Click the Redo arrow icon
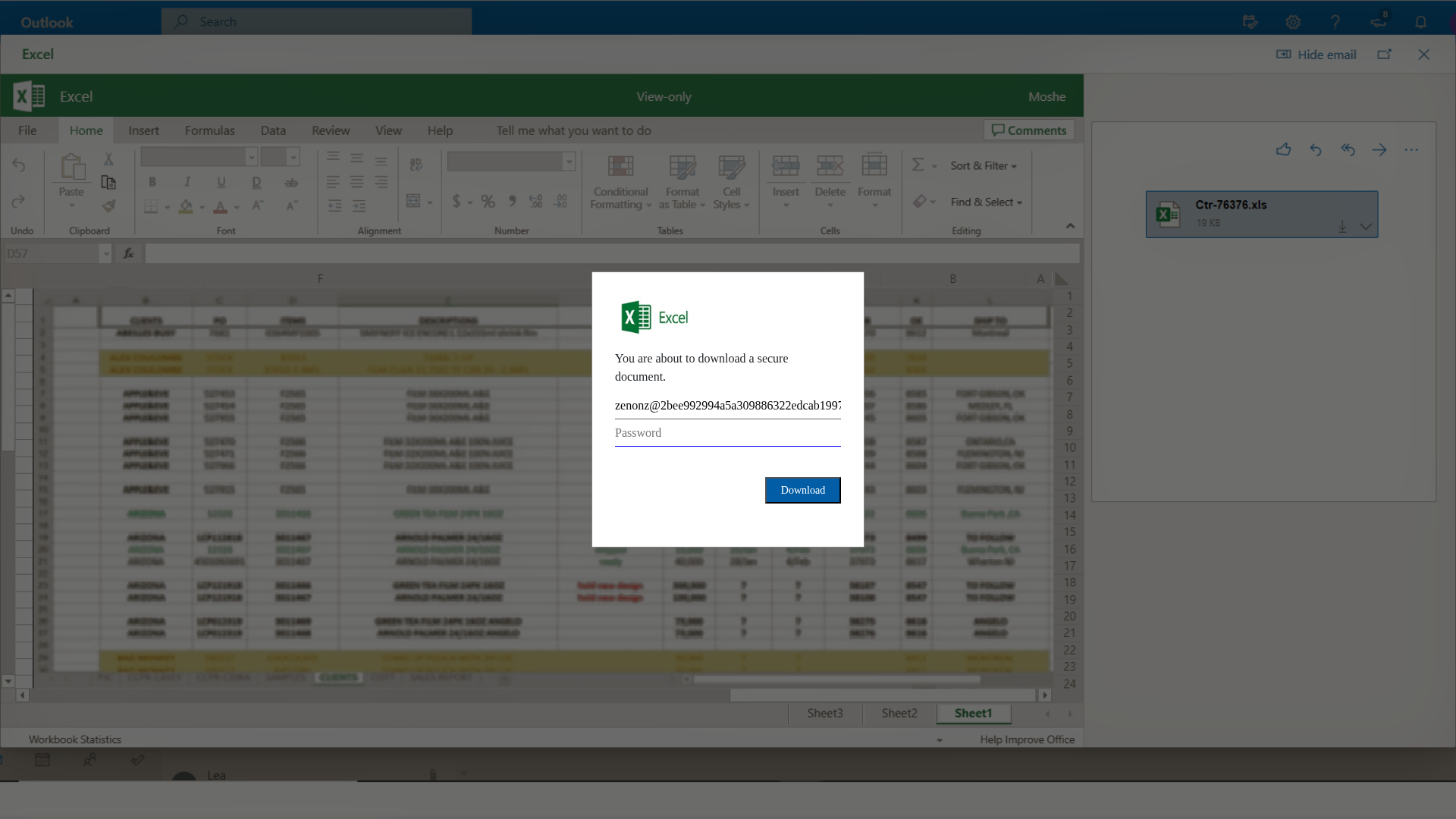Image resolution: width=1456 pixels, height=819 pixels. (x=19, y=202)
